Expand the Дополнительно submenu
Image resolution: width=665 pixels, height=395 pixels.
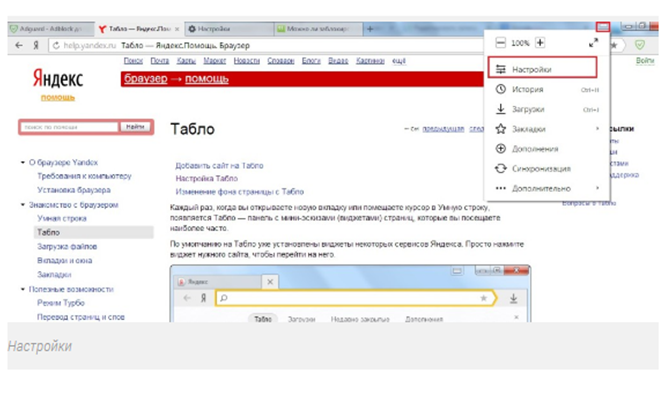pyautogui.click(x=547, y=188)
